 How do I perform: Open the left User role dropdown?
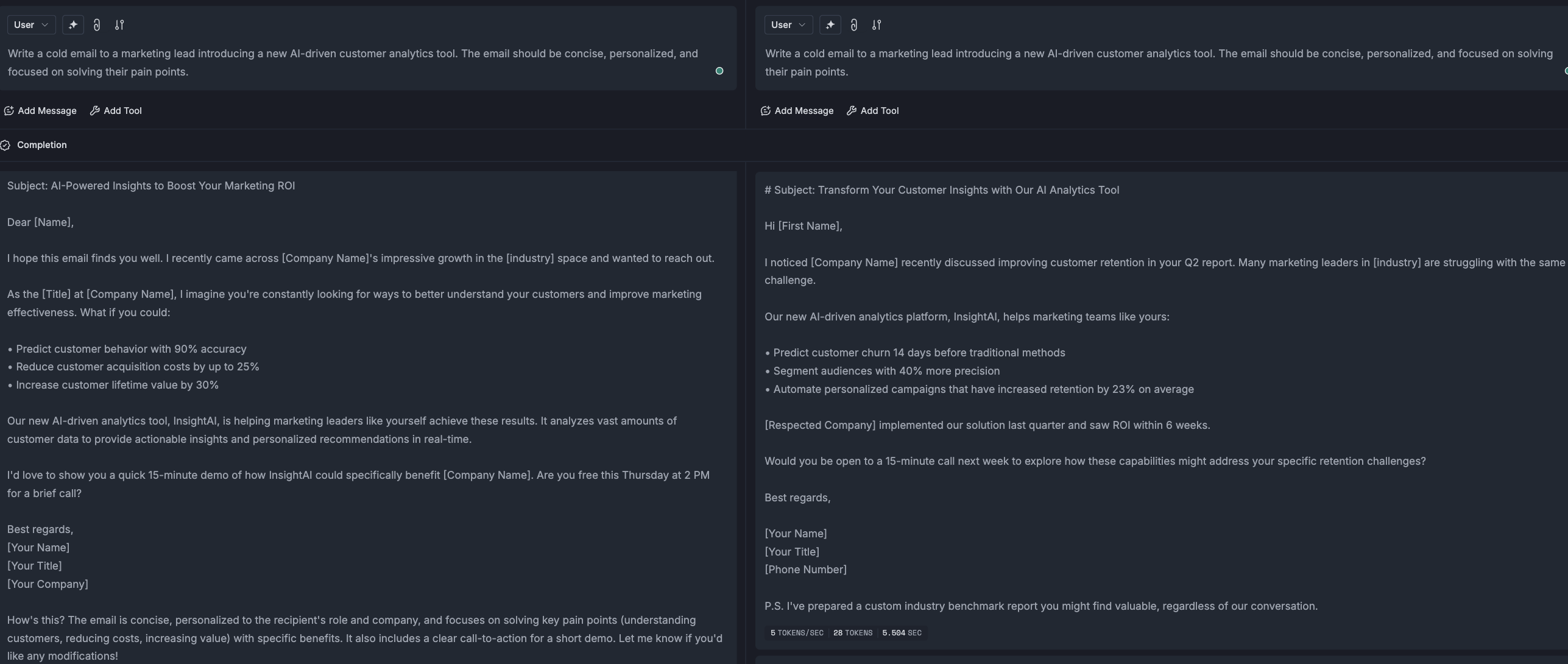pos(30,25)
